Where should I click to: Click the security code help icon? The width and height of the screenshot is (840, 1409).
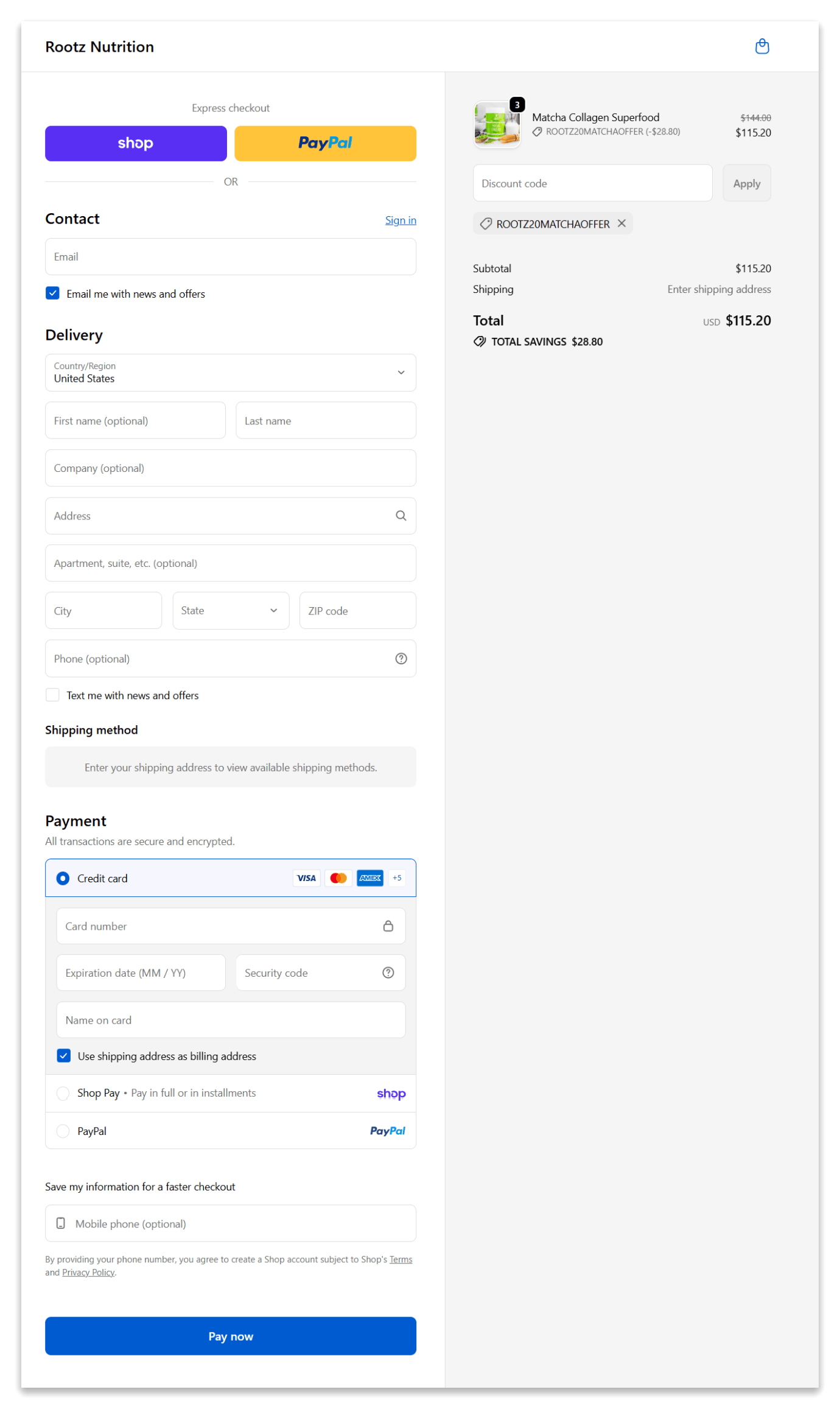point(388,972)
